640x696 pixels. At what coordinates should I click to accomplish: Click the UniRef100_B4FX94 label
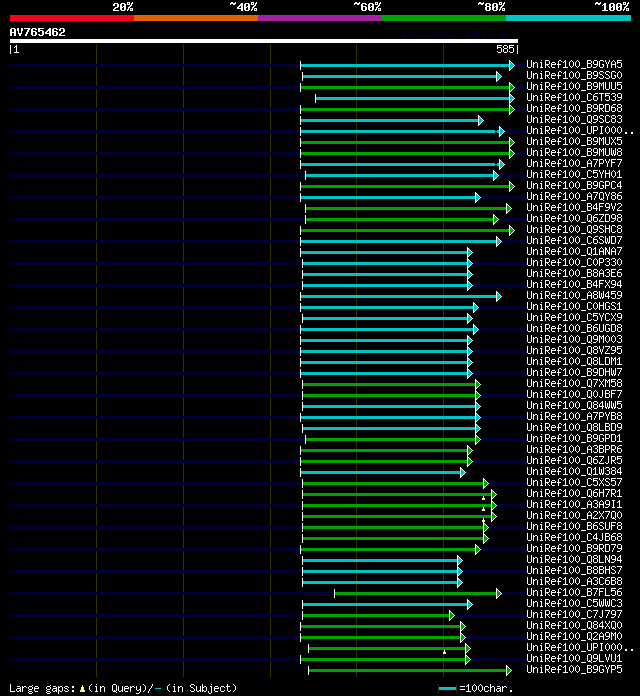coord(574,285)
